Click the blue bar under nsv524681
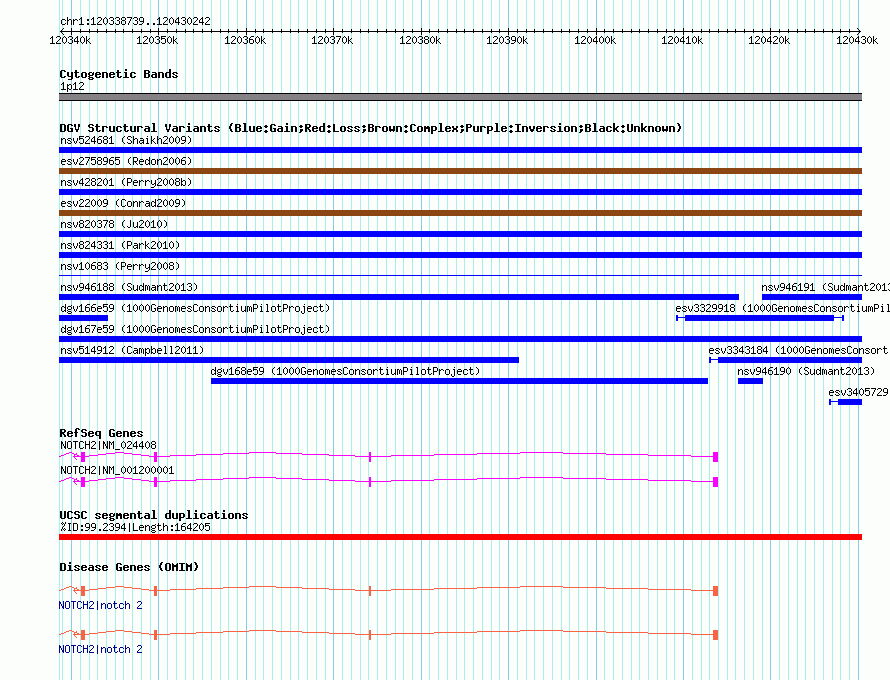The width and height of the screenshot is (890, 680). point(460,150)
